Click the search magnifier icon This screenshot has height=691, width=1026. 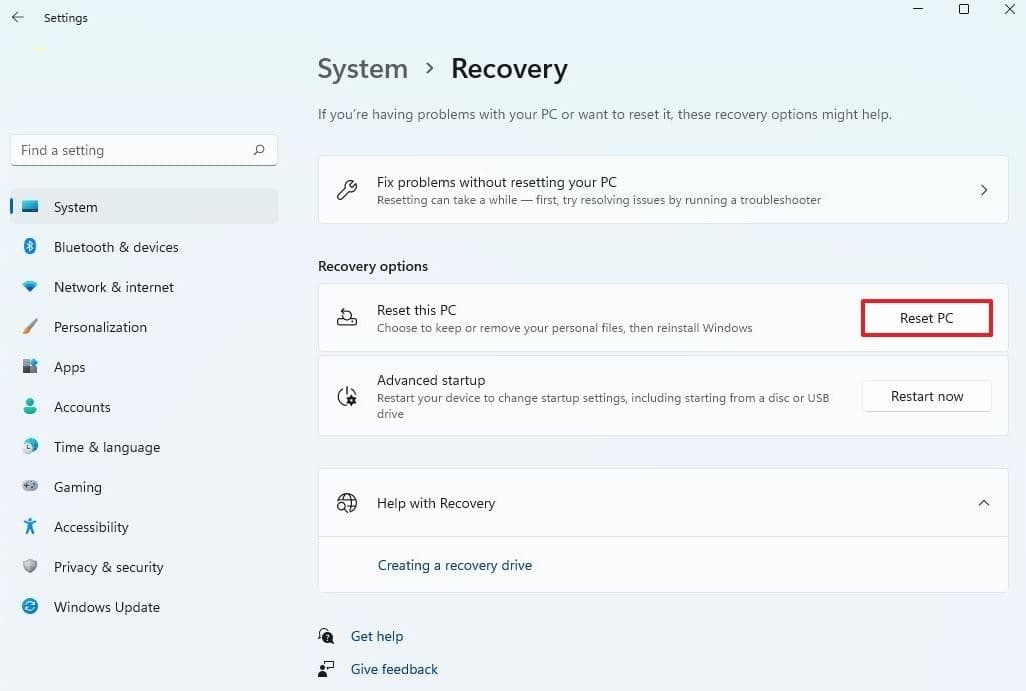pyautogui.click(x=259, y=150)
